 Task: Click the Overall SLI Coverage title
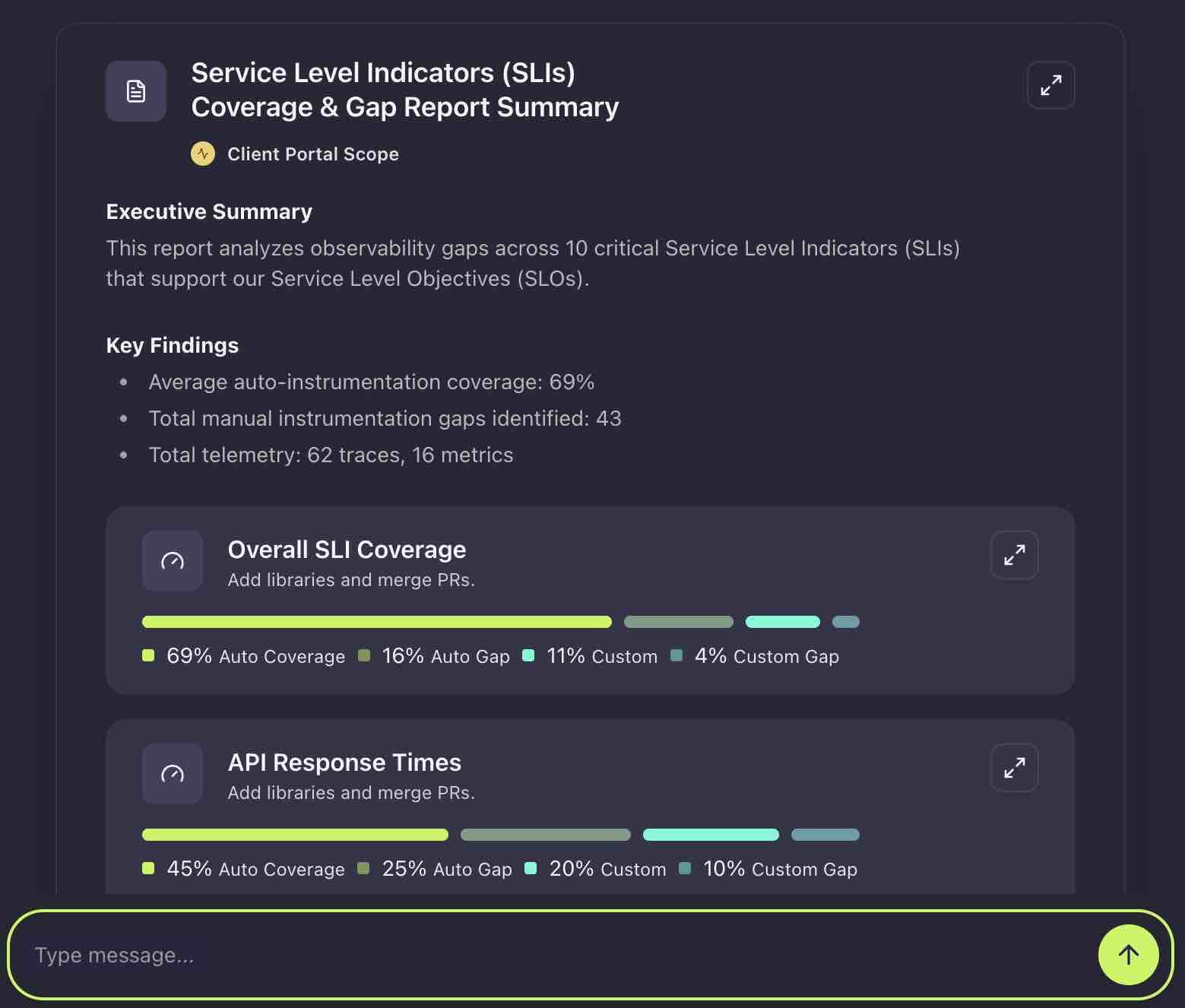tap(347, 549)
